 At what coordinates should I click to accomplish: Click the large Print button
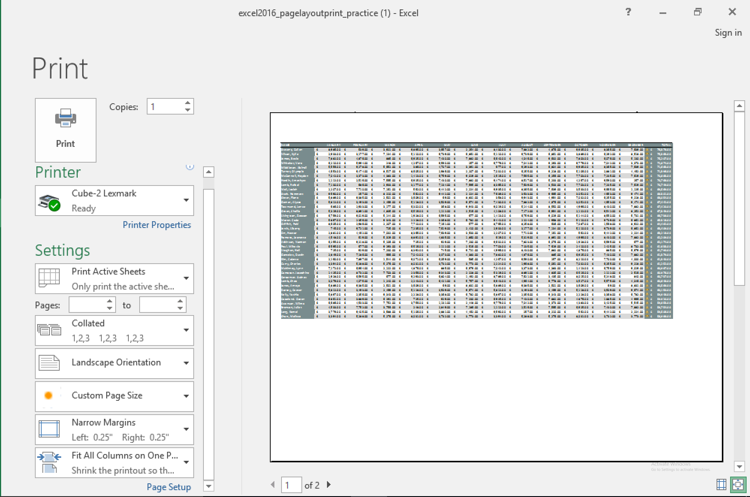tap(66, 129)
